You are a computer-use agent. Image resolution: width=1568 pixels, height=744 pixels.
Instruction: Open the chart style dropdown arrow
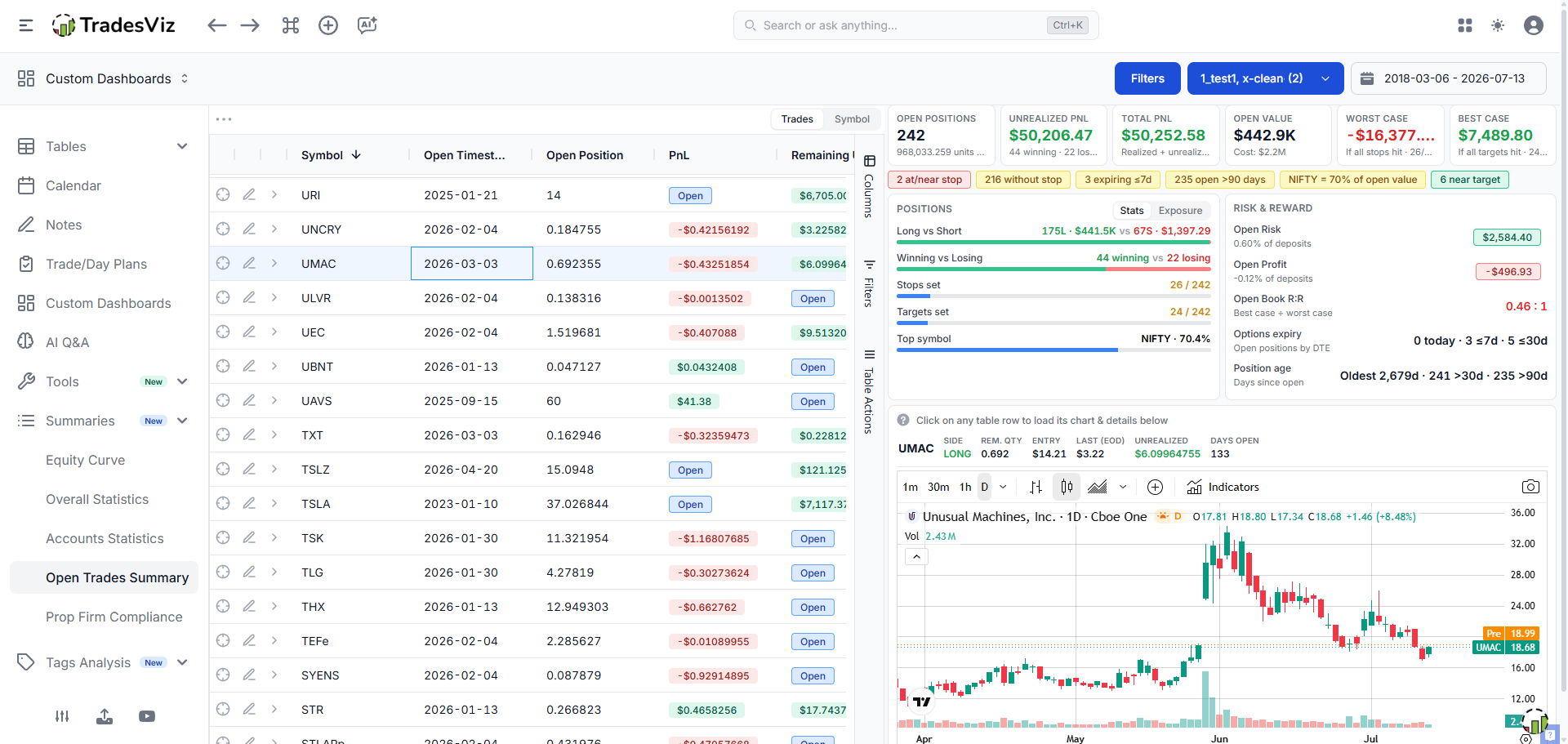(1123, 487)
